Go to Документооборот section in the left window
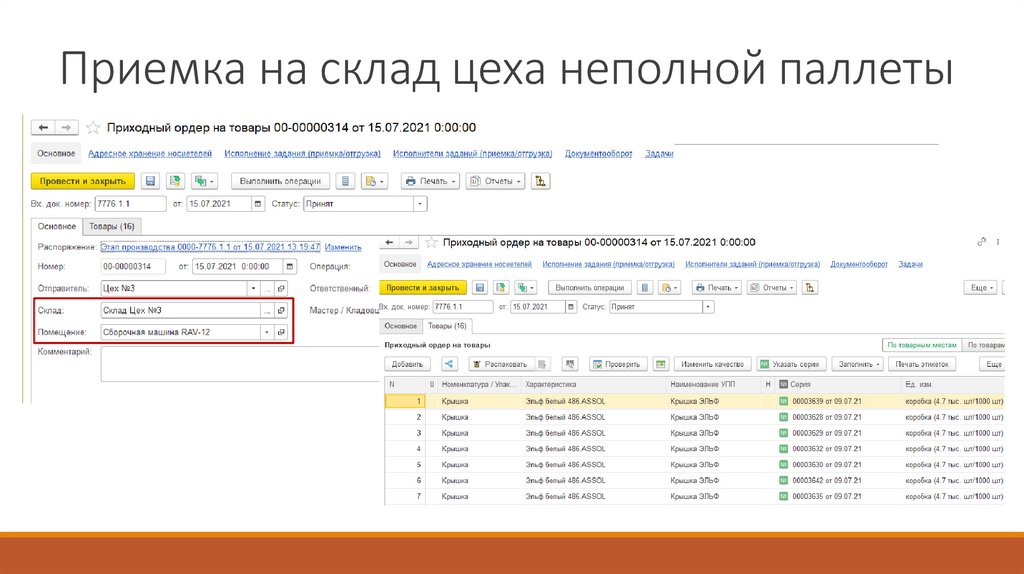Image resolution: width=1024 pixels, height=574 pixels. tap(600, 154)
